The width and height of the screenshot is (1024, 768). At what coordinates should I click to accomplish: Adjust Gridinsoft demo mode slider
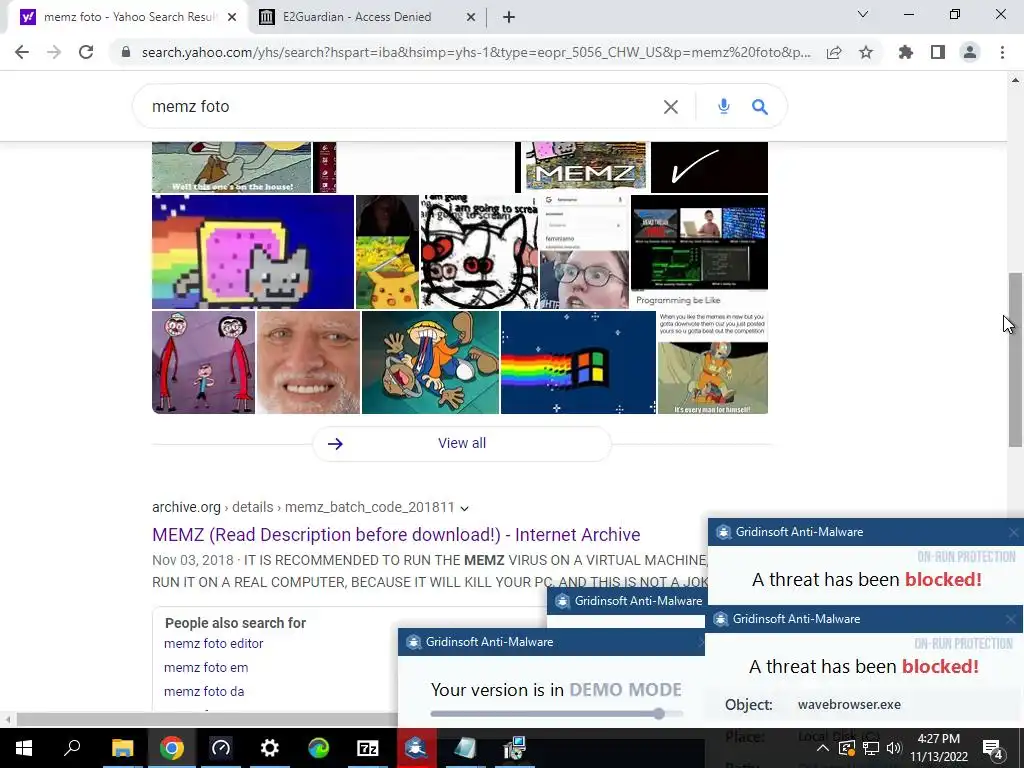click(659, 714)
